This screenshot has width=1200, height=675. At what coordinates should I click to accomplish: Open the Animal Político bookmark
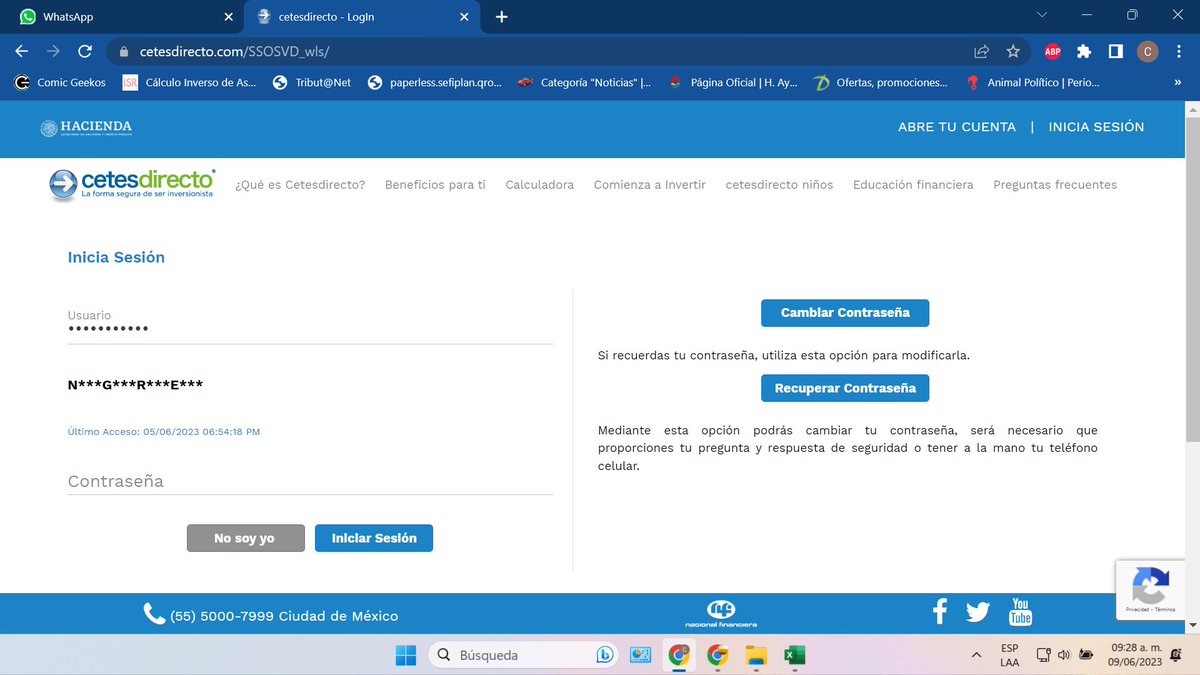pyautogui.click(x=1032, y=83)
